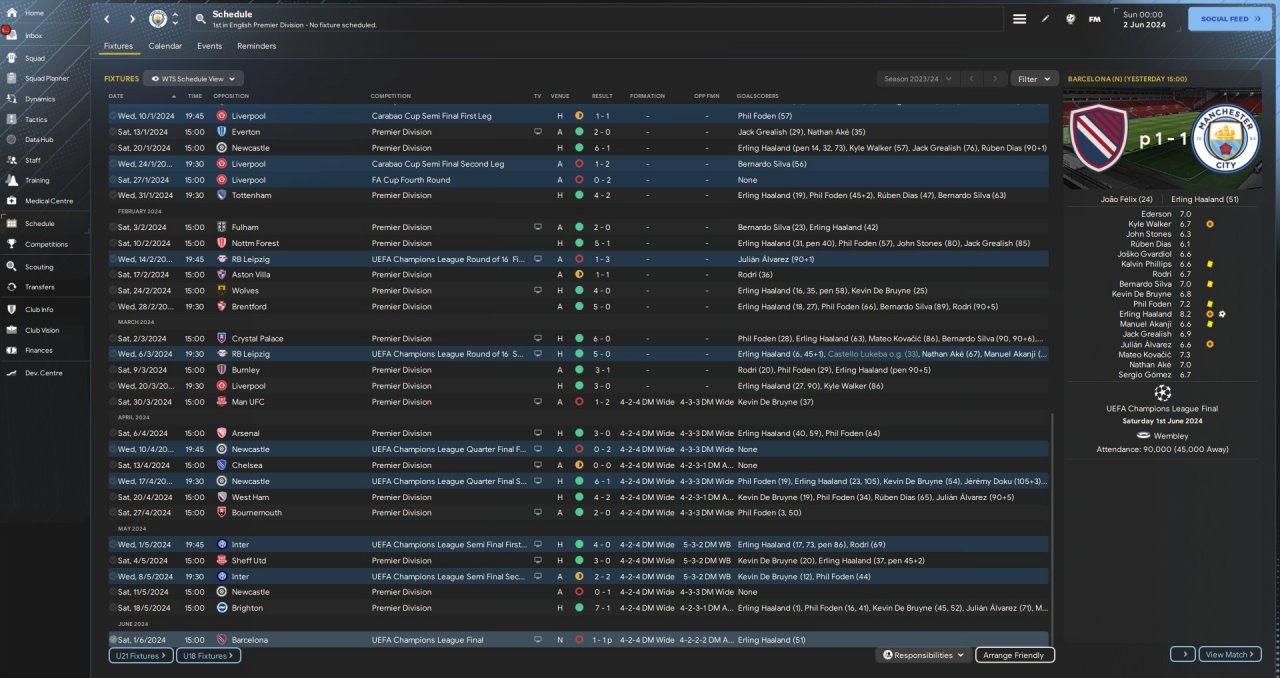1280x678 pixels.
Task: Open the hamburger menu icon
Action: coord(1019,19)
